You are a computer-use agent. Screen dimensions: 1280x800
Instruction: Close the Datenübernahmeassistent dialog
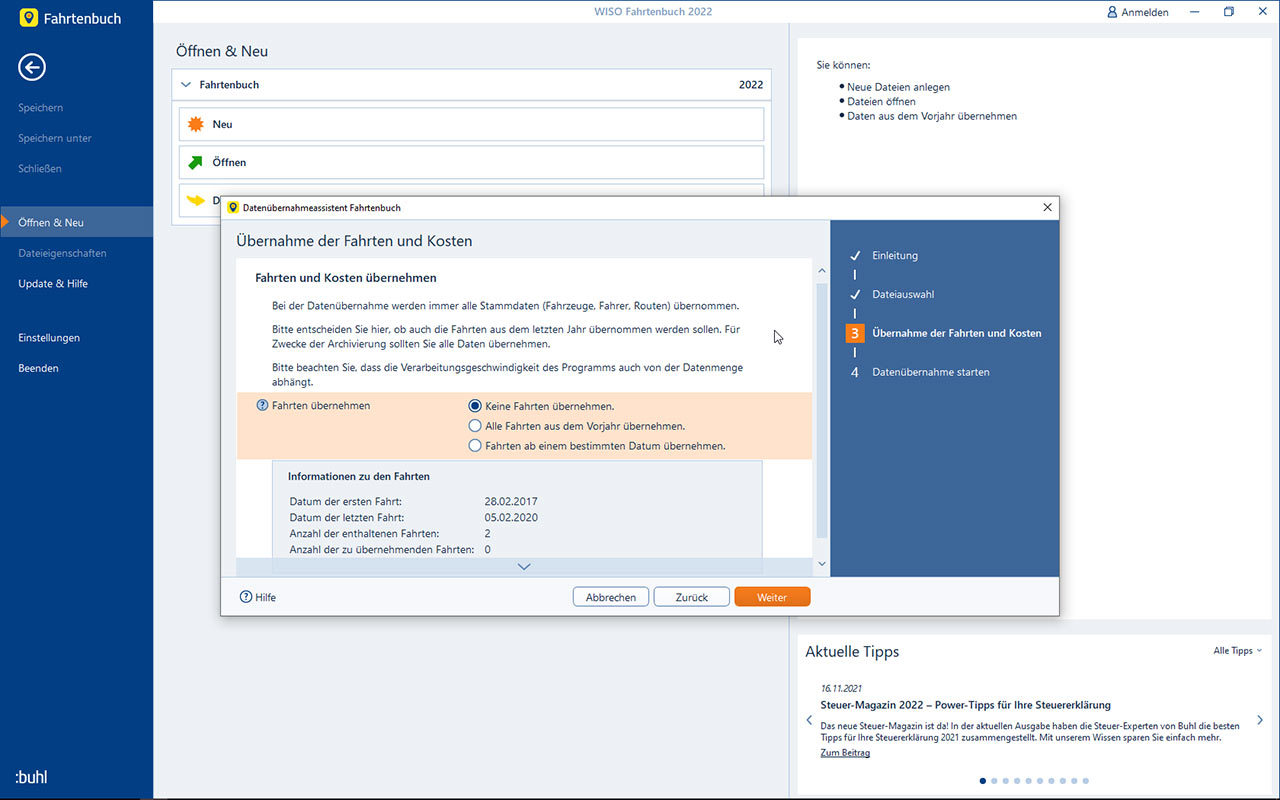click(1047, 208)
